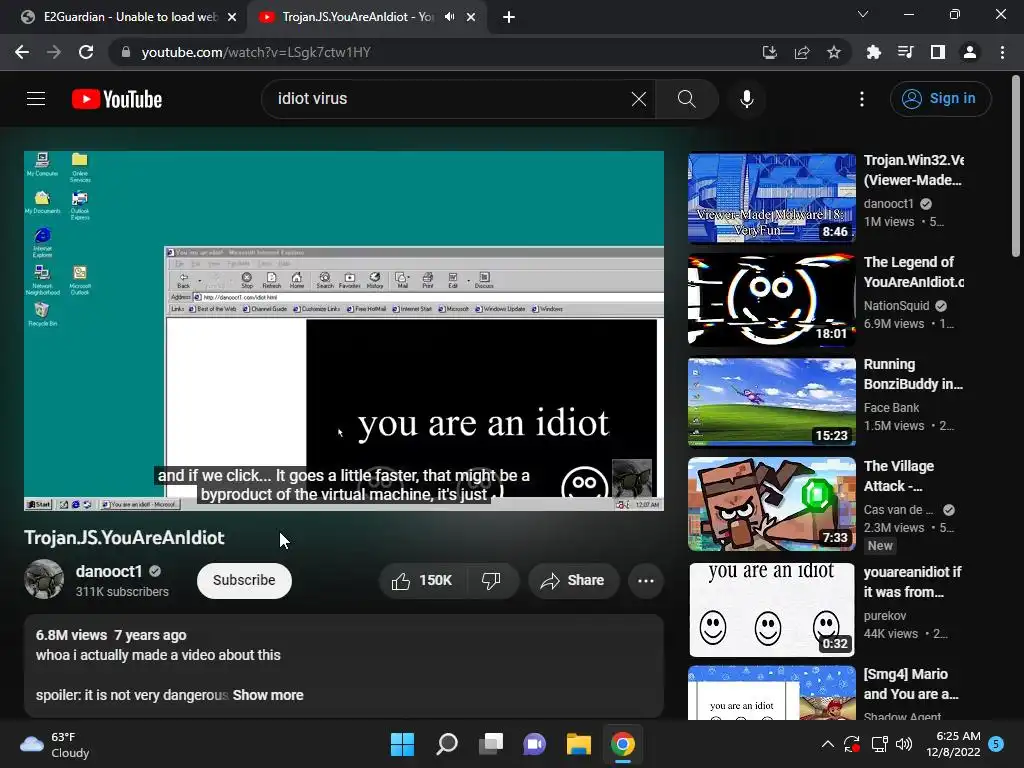Open Windows Start menu
Image resolution: width=1024 pixels, height=768 pixels.
pos(402,744)
